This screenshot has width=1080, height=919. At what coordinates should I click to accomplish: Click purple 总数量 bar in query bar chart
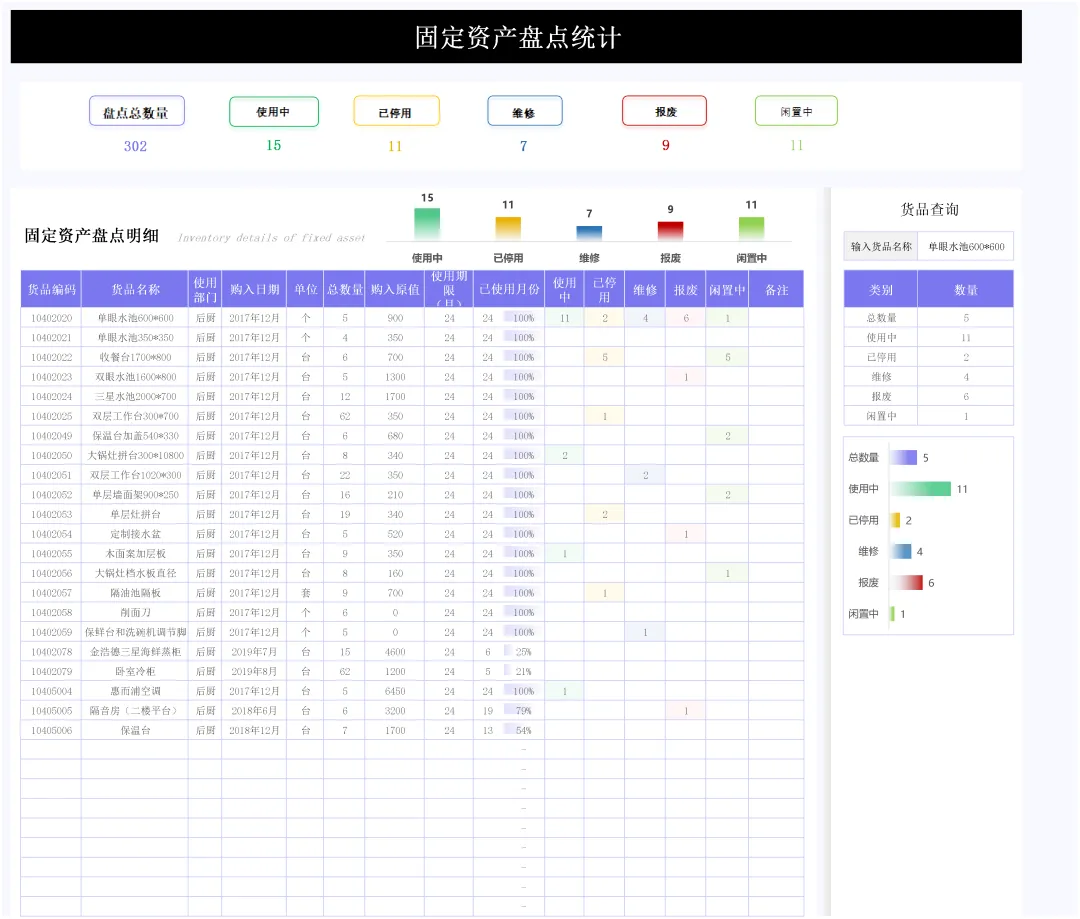904,457
